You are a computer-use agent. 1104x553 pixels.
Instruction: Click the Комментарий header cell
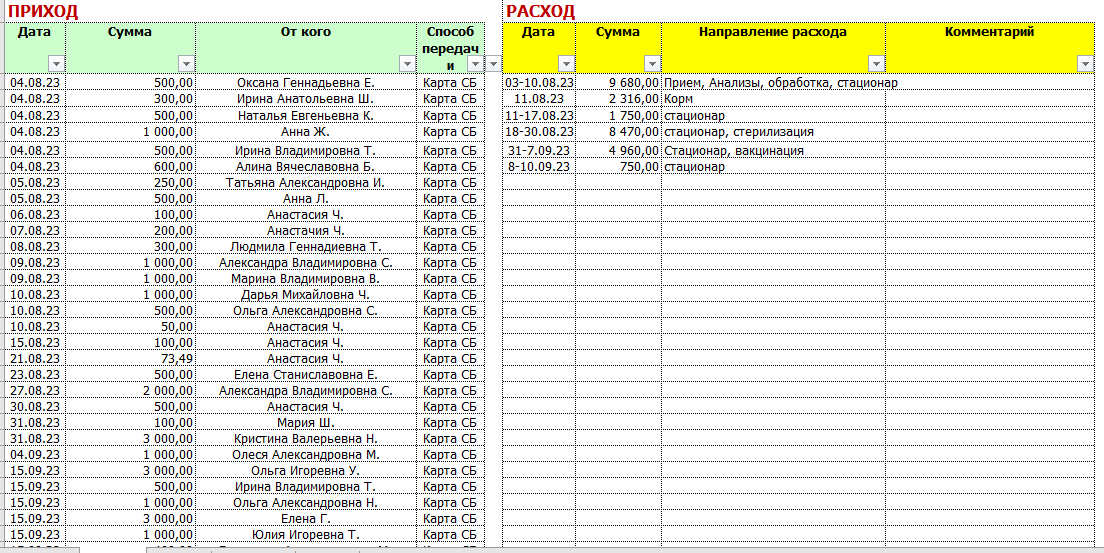[x=989, y=47]
